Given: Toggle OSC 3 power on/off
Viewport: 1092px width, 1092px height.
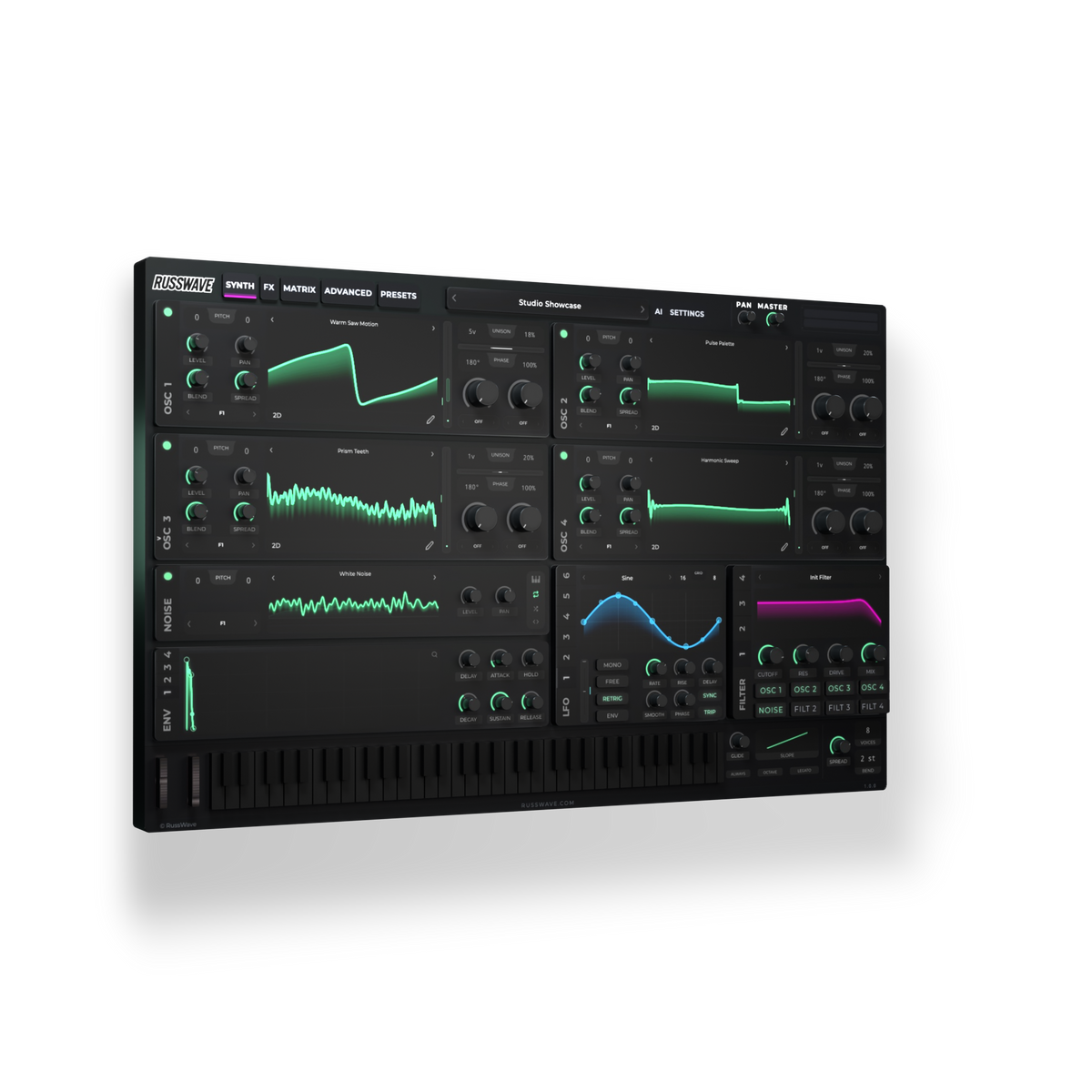Looking at the screenshot, I should pyautogui.click(x=167, y=445).
